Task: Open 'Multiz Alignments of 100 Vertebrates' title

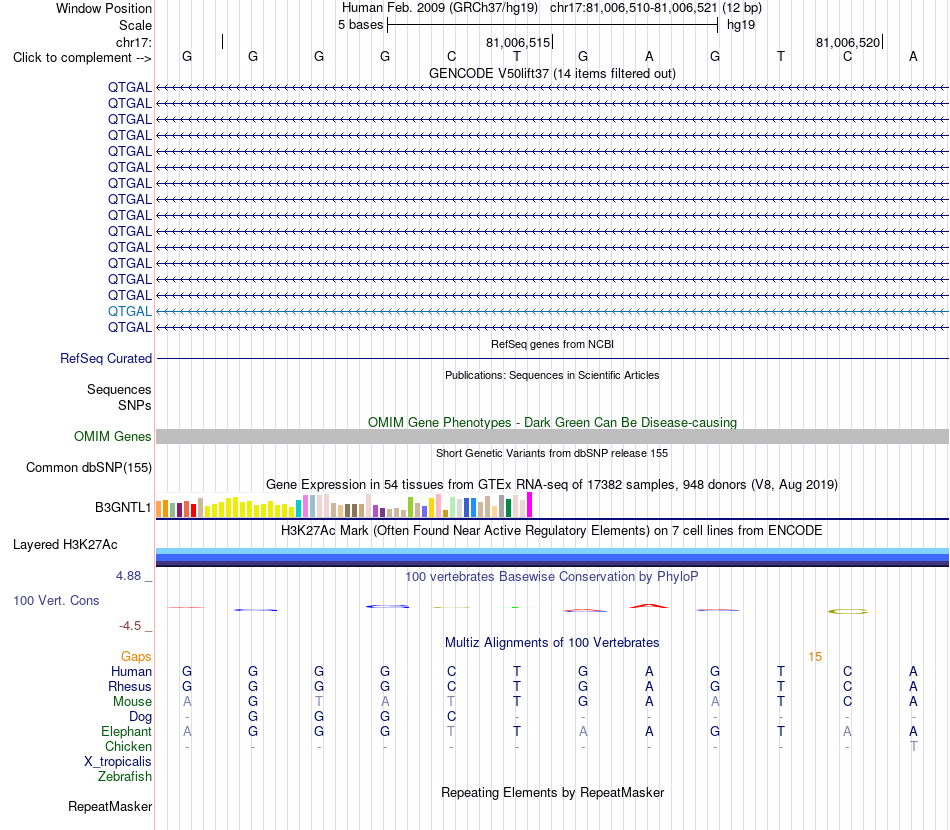Action: click(x=552, y=643)
